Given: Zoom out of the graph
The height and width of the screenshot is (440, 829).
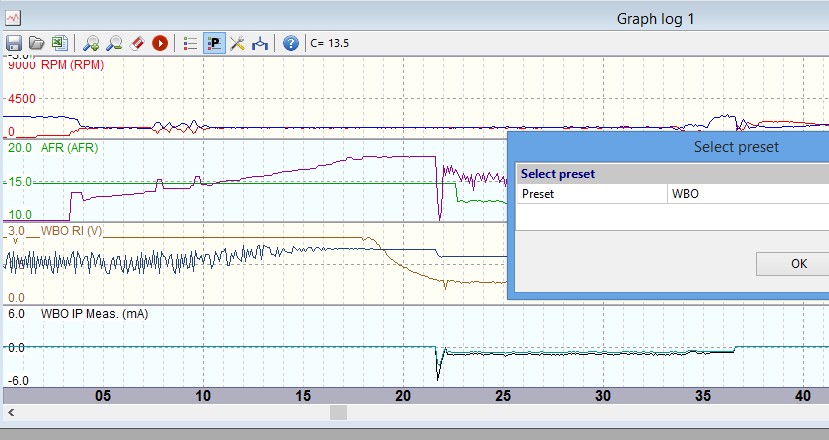Looking at the screenshot, I should click(x=114, y=43).
